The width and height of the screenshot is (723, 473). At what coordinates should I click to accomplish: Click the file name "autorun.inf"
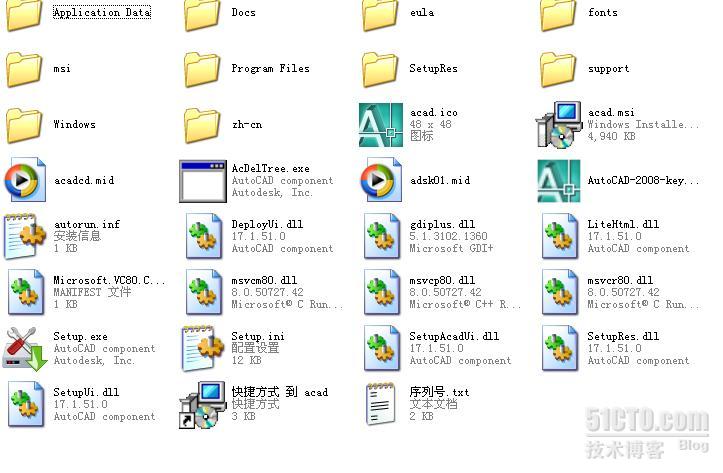87,225
